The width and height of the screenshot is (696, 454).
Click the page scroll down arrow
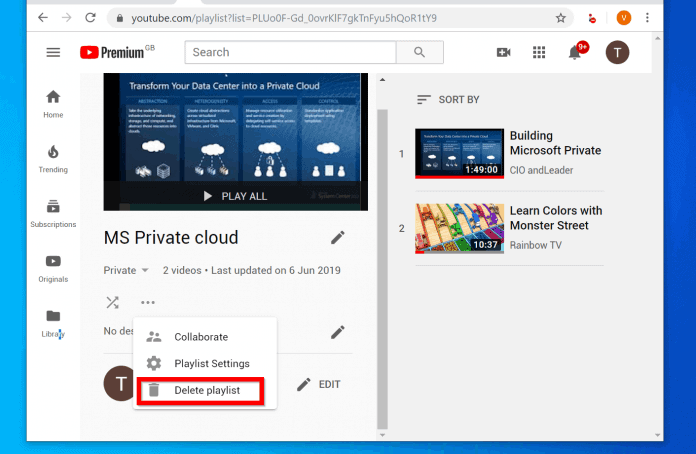point(657,435)
